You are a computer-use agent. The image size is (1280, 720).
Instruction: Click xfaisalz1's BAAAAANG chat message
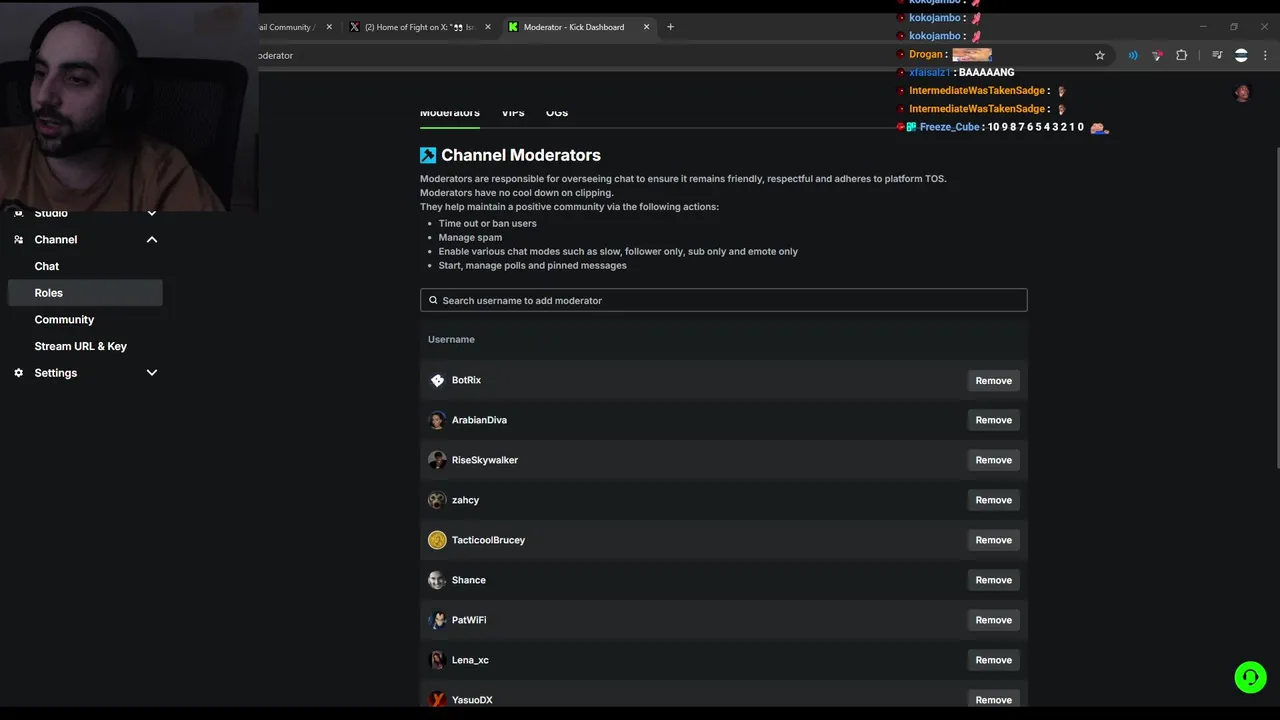coord(986,73)
